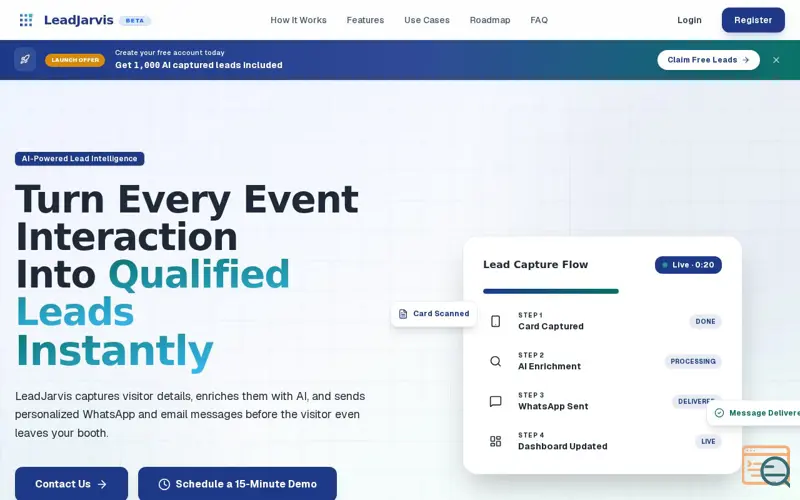
Task: Click the Card Captured step label
Action: [551, 327]
